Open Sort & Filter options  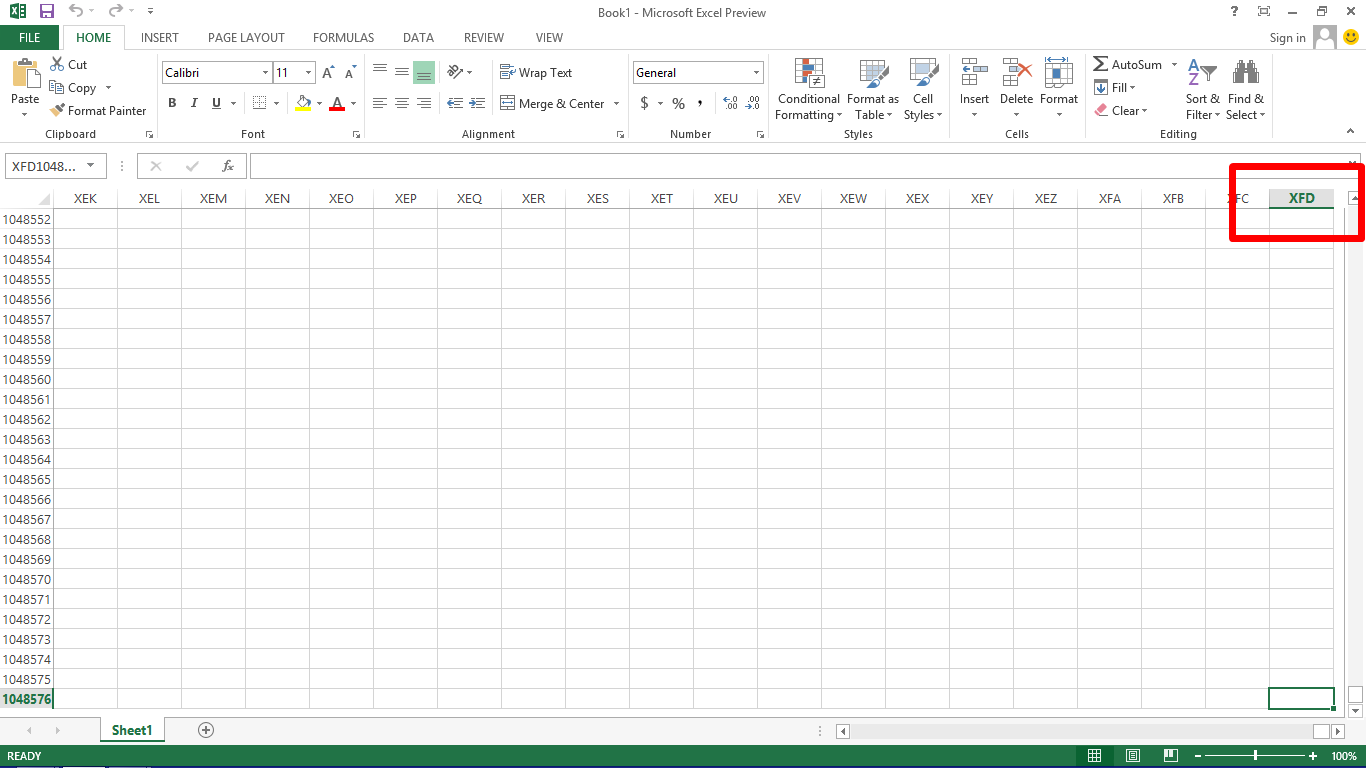tap(1202, 90)
